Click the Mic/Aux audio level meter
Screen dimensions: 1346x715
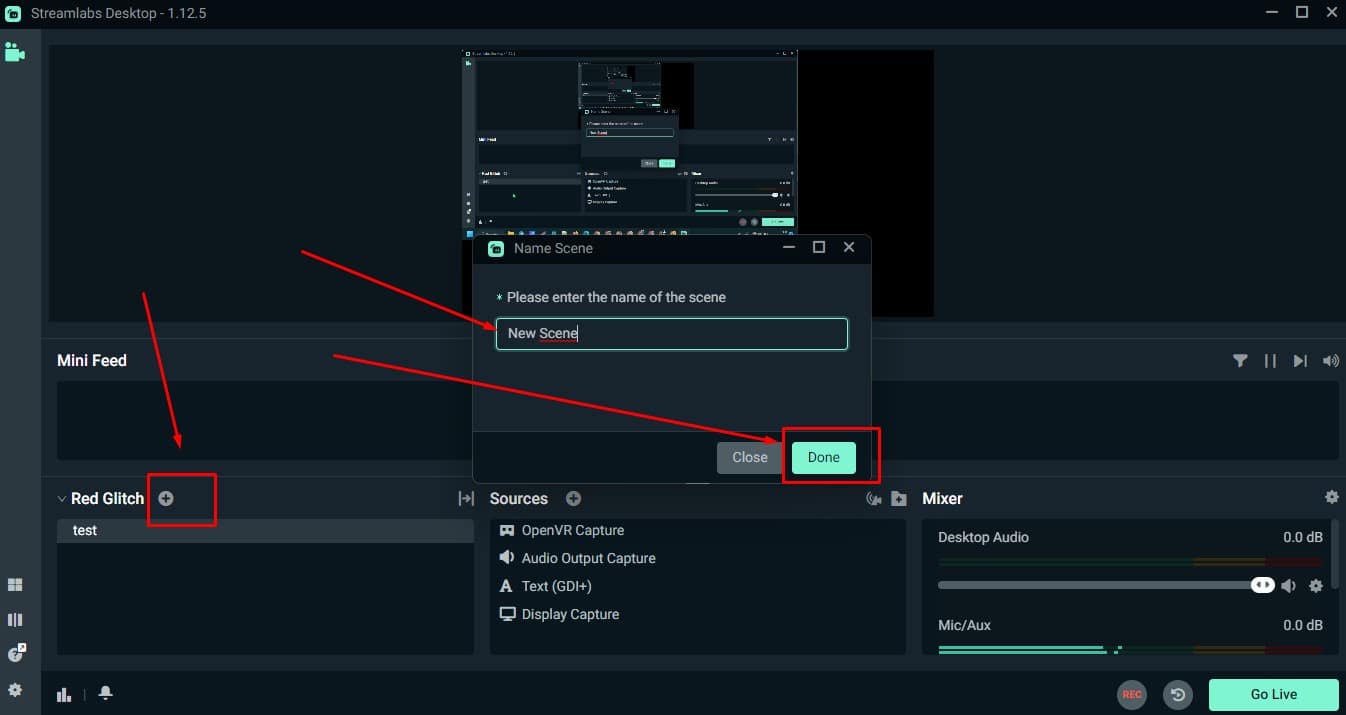(x=1130, y=650)
